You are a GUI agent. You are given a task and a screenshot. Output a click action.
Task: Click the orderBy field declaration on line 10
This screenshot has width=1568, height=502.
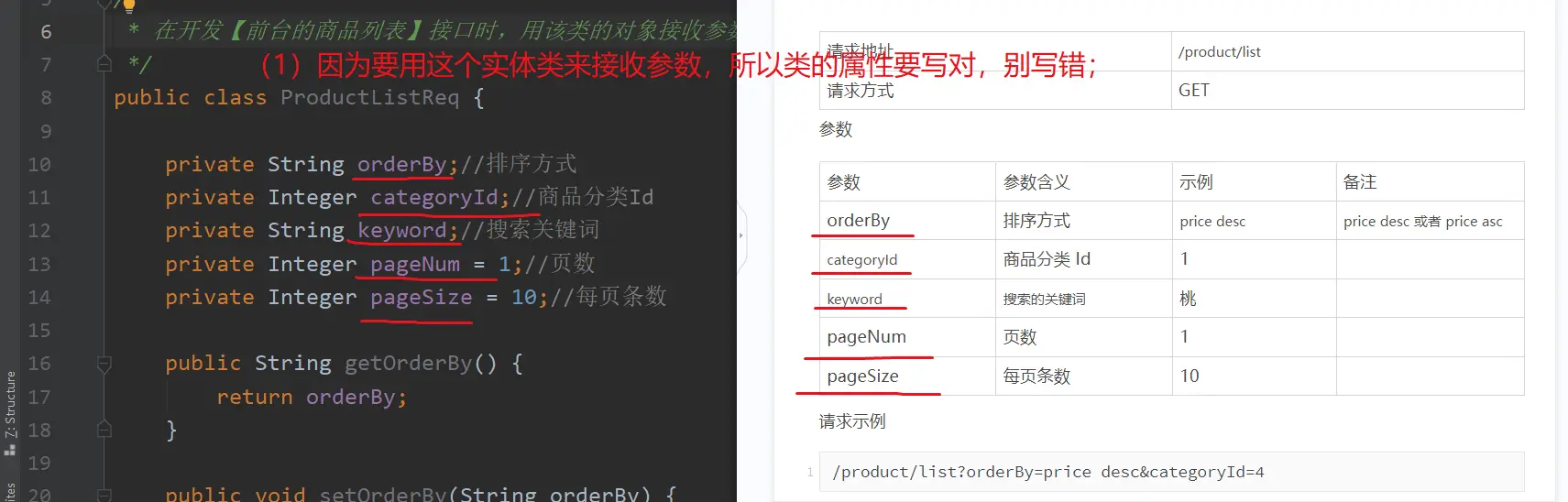tap(401, 164)
